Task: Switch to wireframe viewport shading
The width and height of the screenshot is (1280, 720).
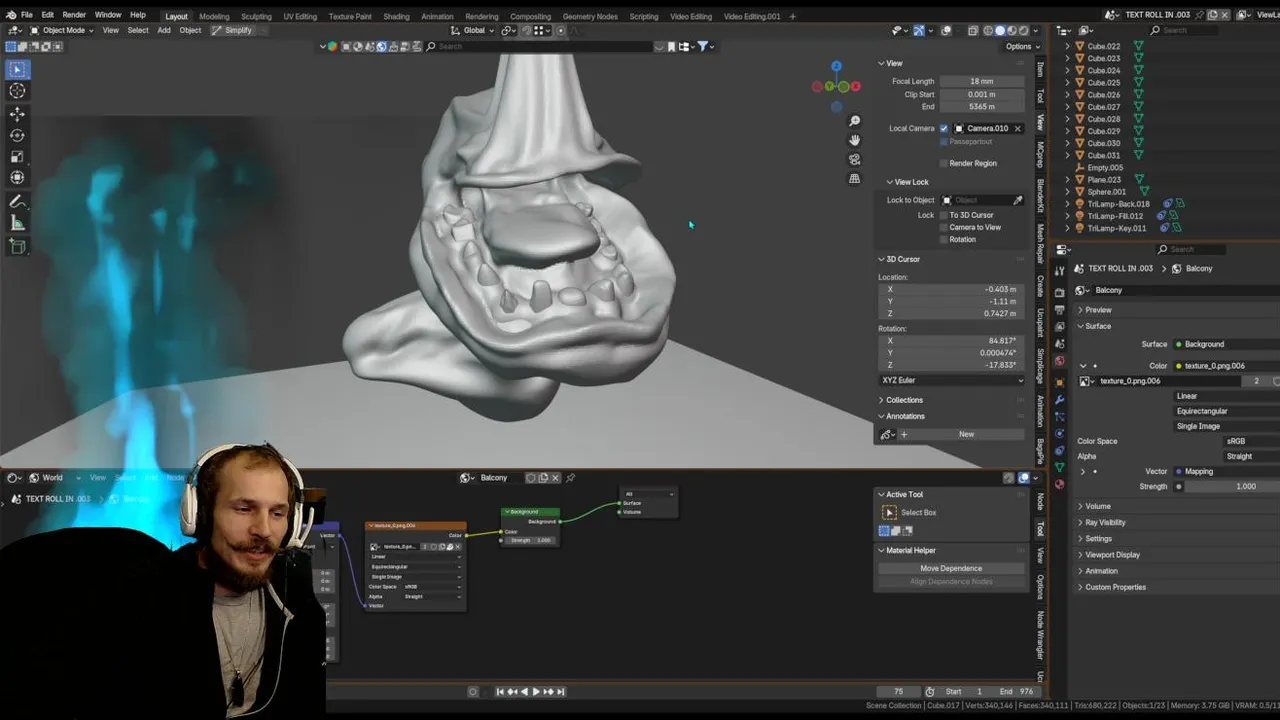Action: tap(987, 30)
